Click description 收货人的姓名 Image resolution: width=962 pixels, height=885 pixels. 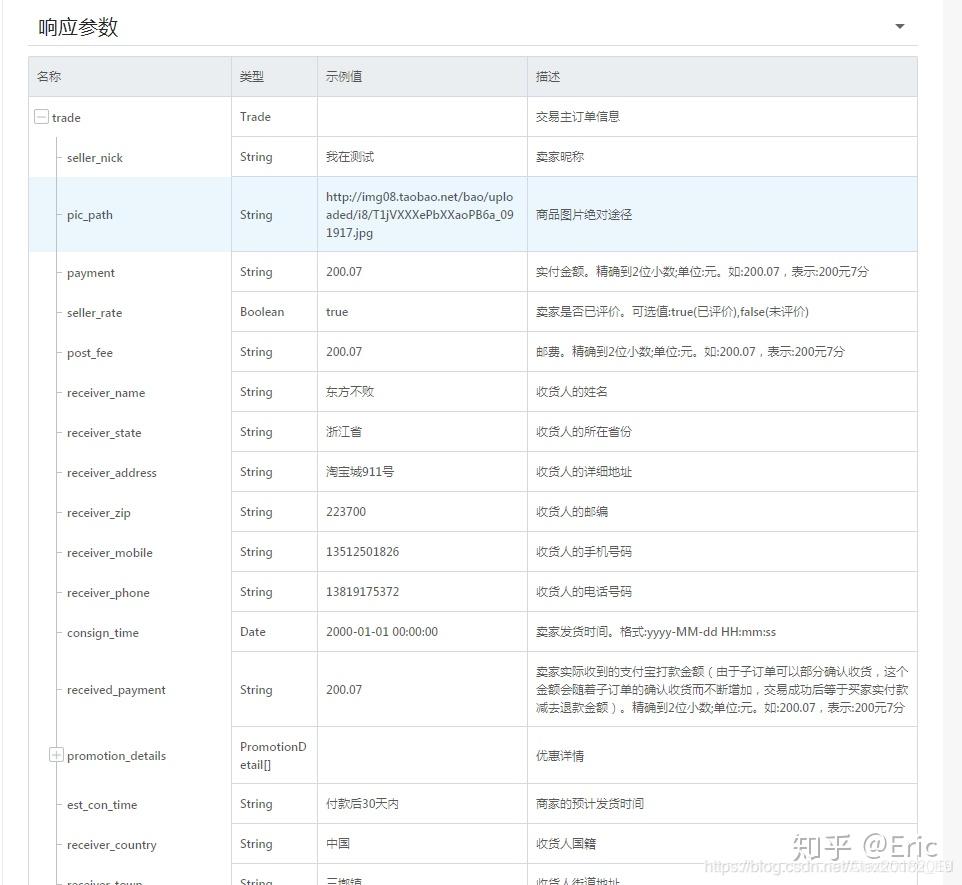(571, 392)
